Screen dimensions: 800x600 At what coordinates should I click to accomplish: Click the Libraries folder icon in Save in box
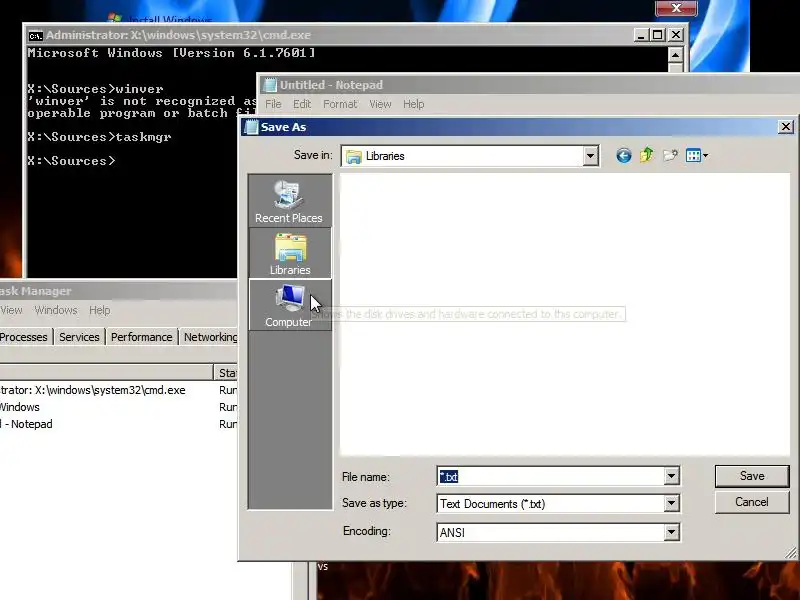pos(354,156)
